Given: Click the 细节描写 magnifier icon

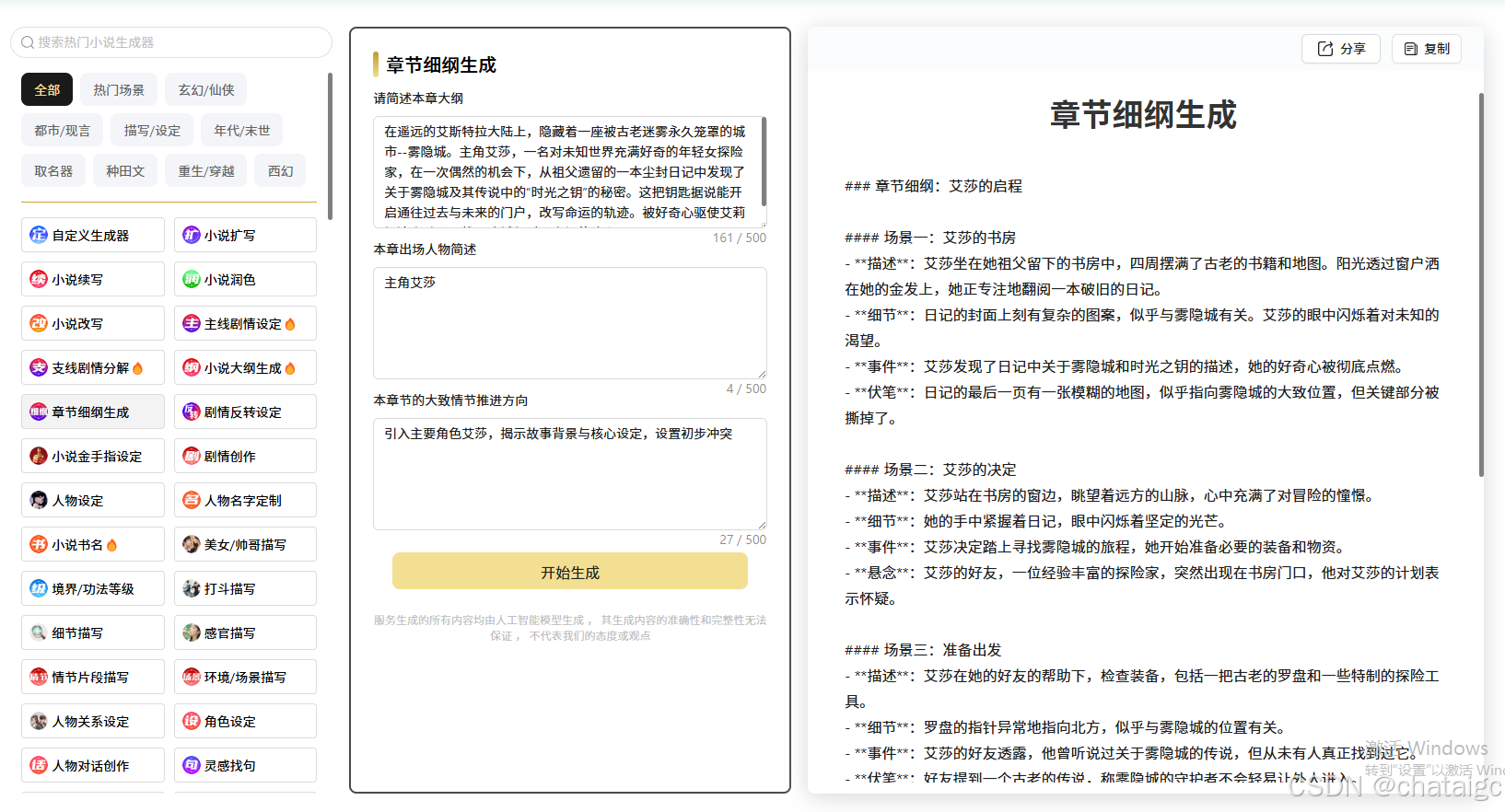Looking at the screenshot, I should [x=39, y=632].
